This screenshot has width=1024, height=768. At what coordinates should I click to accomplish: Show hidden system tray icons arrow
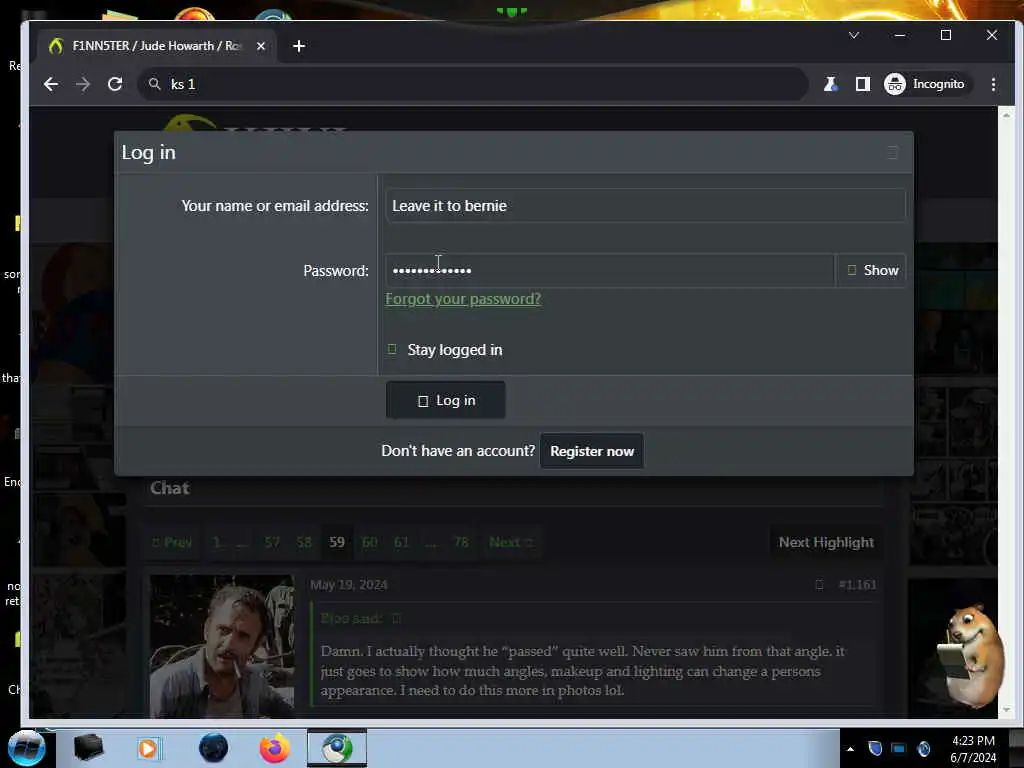coord(850,749)
